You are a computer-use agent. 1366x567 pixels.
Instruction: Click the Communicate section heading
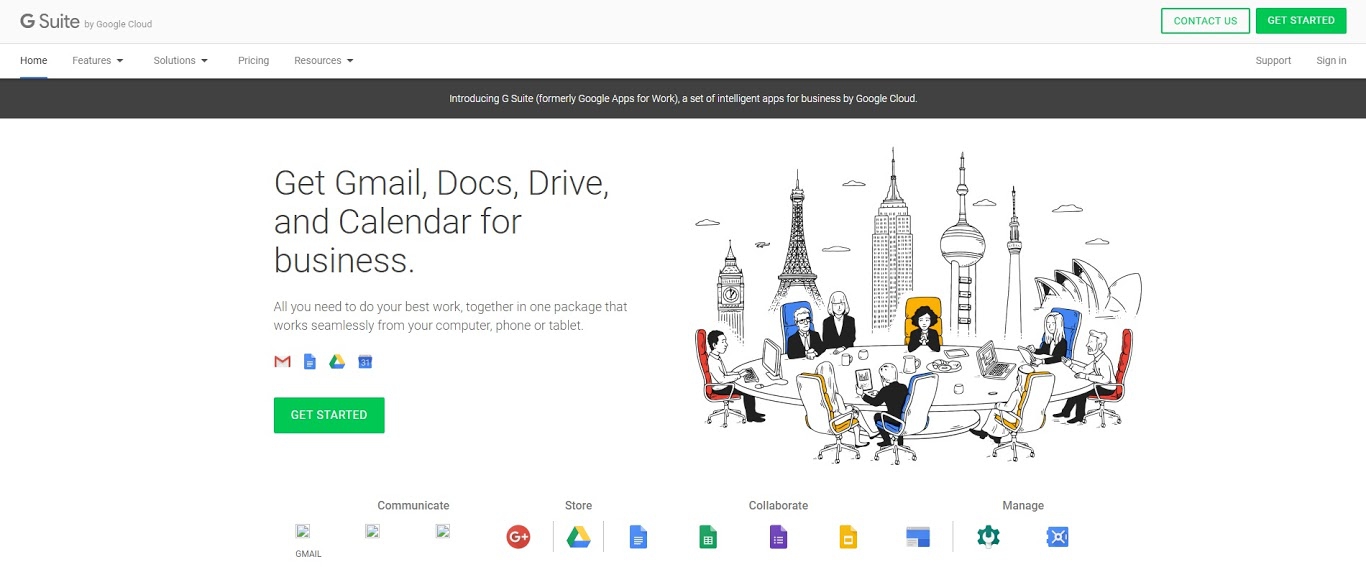click(x=413, y=506)
